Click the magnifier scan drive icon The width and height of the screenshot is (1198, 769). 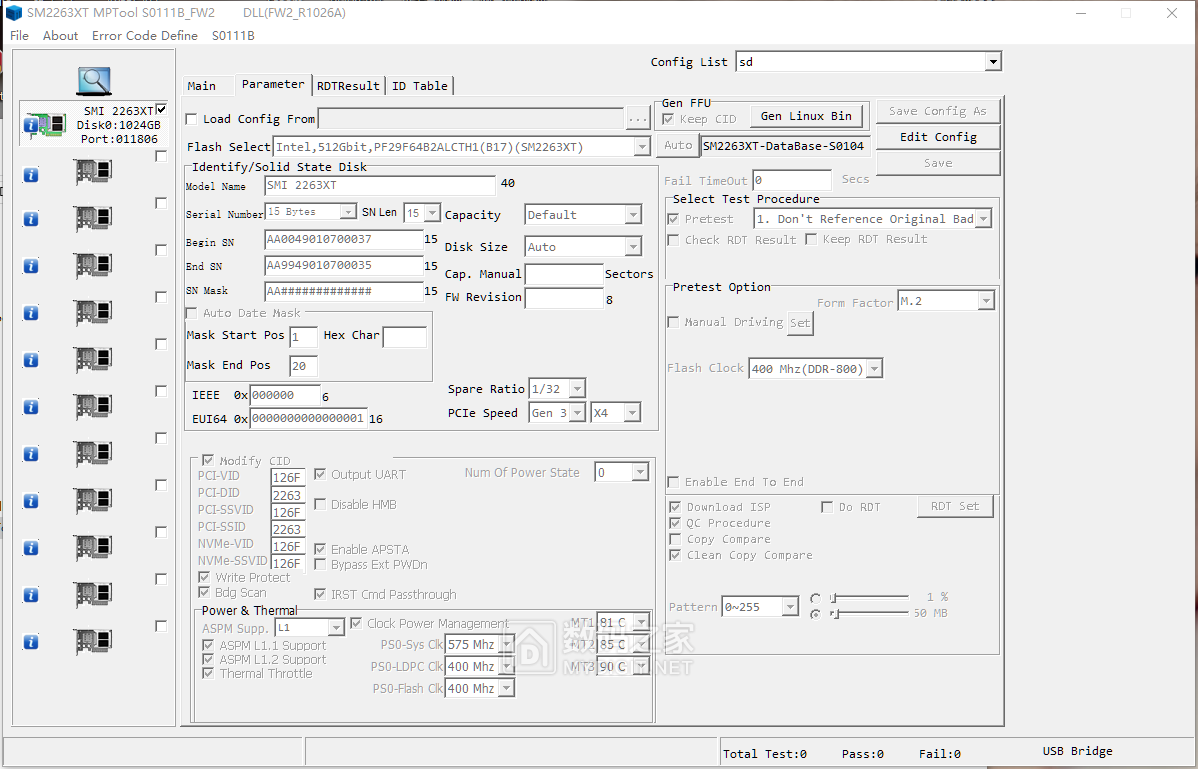click(x=94, y=81)
